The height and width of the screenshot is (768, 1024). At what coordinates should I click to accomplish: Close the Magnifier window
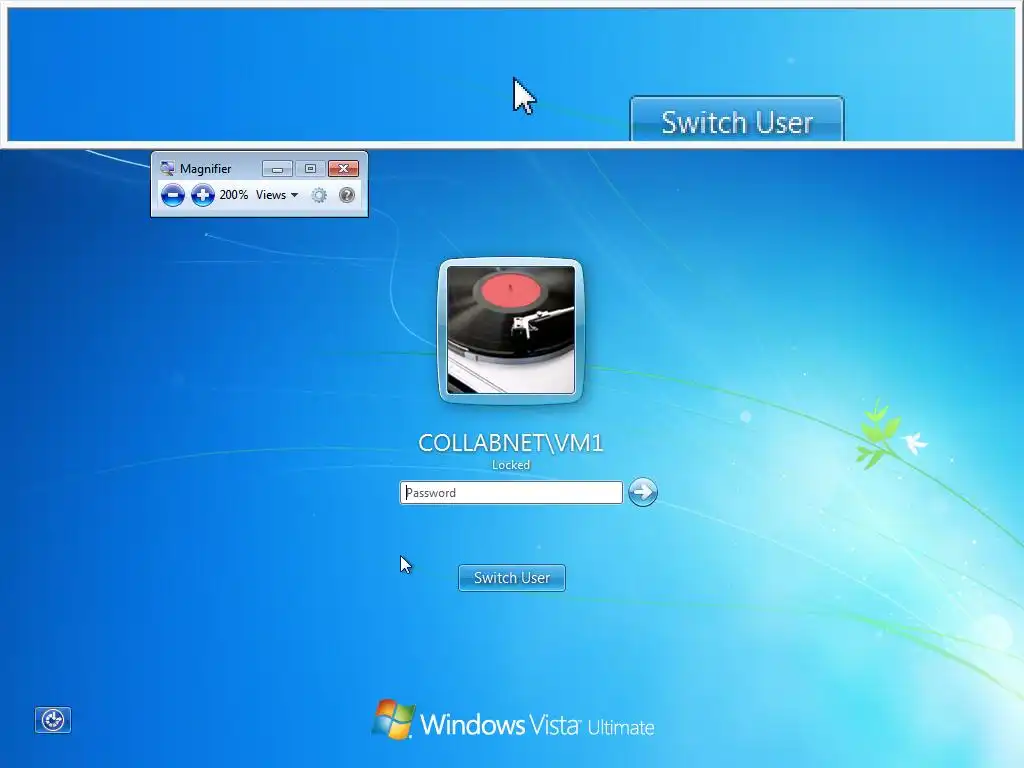344,169
